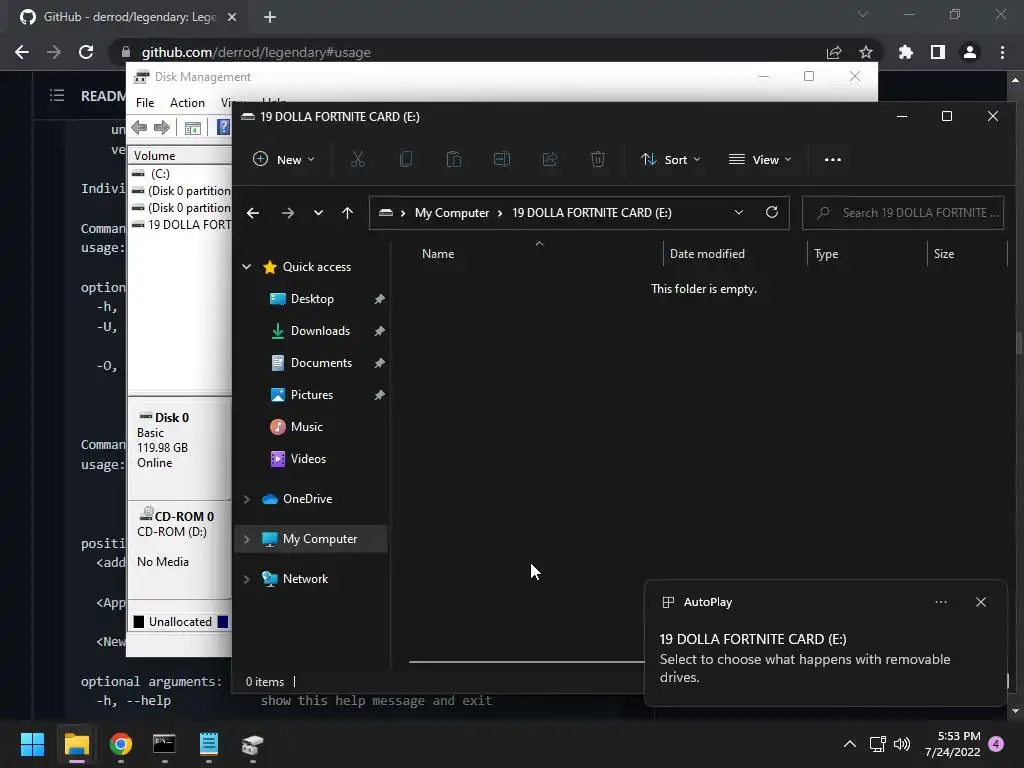Open the Action menu in Disk Management
The width and height of the screenshot is (1024, 768).
coord(187,103)
